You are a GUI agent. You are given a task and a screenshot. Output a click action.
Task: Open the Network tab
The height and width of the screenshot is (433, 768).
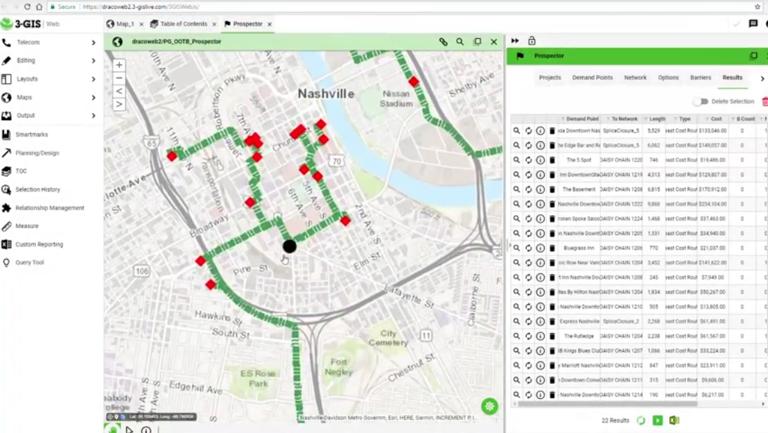coord(635,77)
